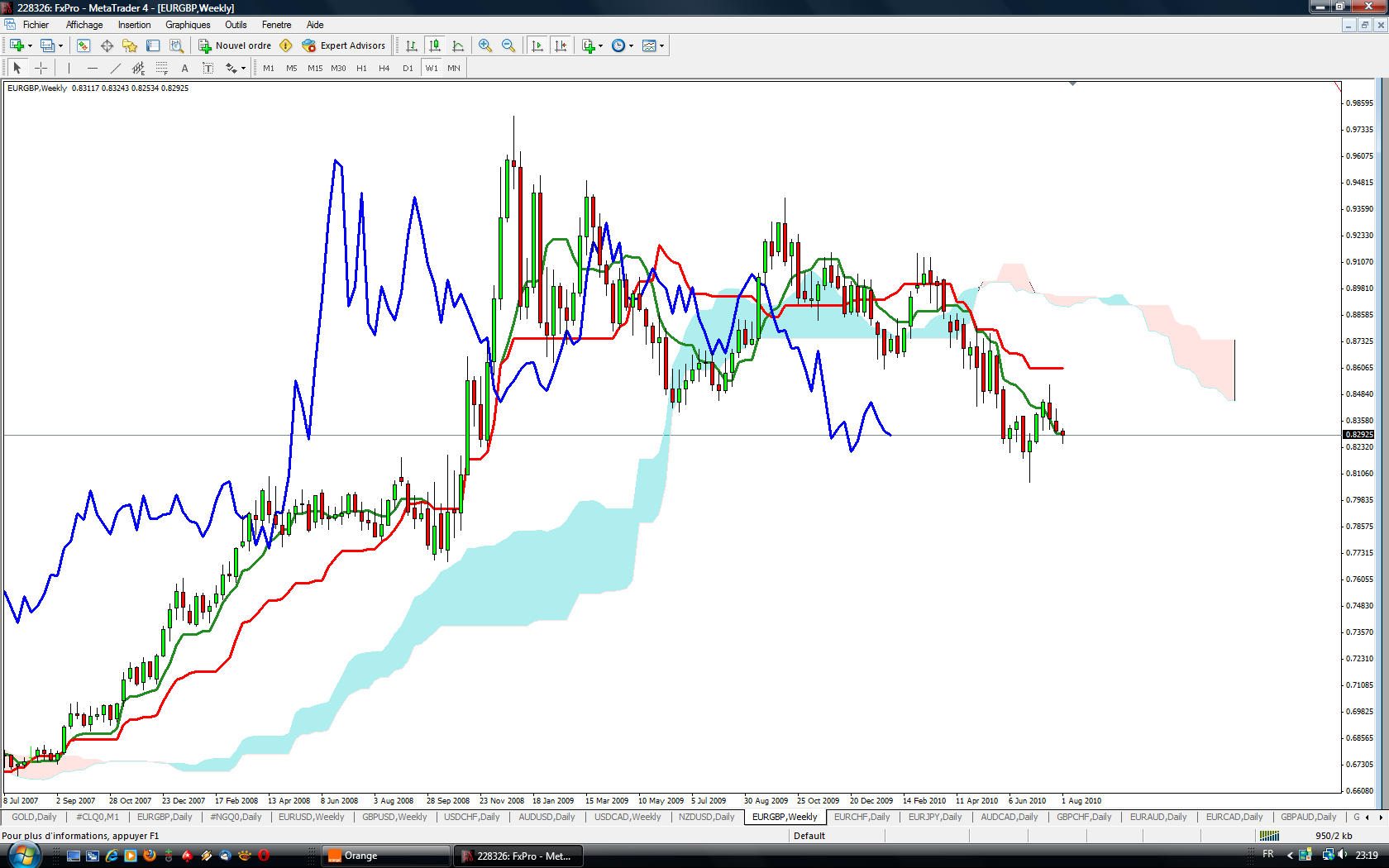This screenshot has width=1389, height=868.
Task: Click the Nouvel ordre button
Action: point(235,45)
